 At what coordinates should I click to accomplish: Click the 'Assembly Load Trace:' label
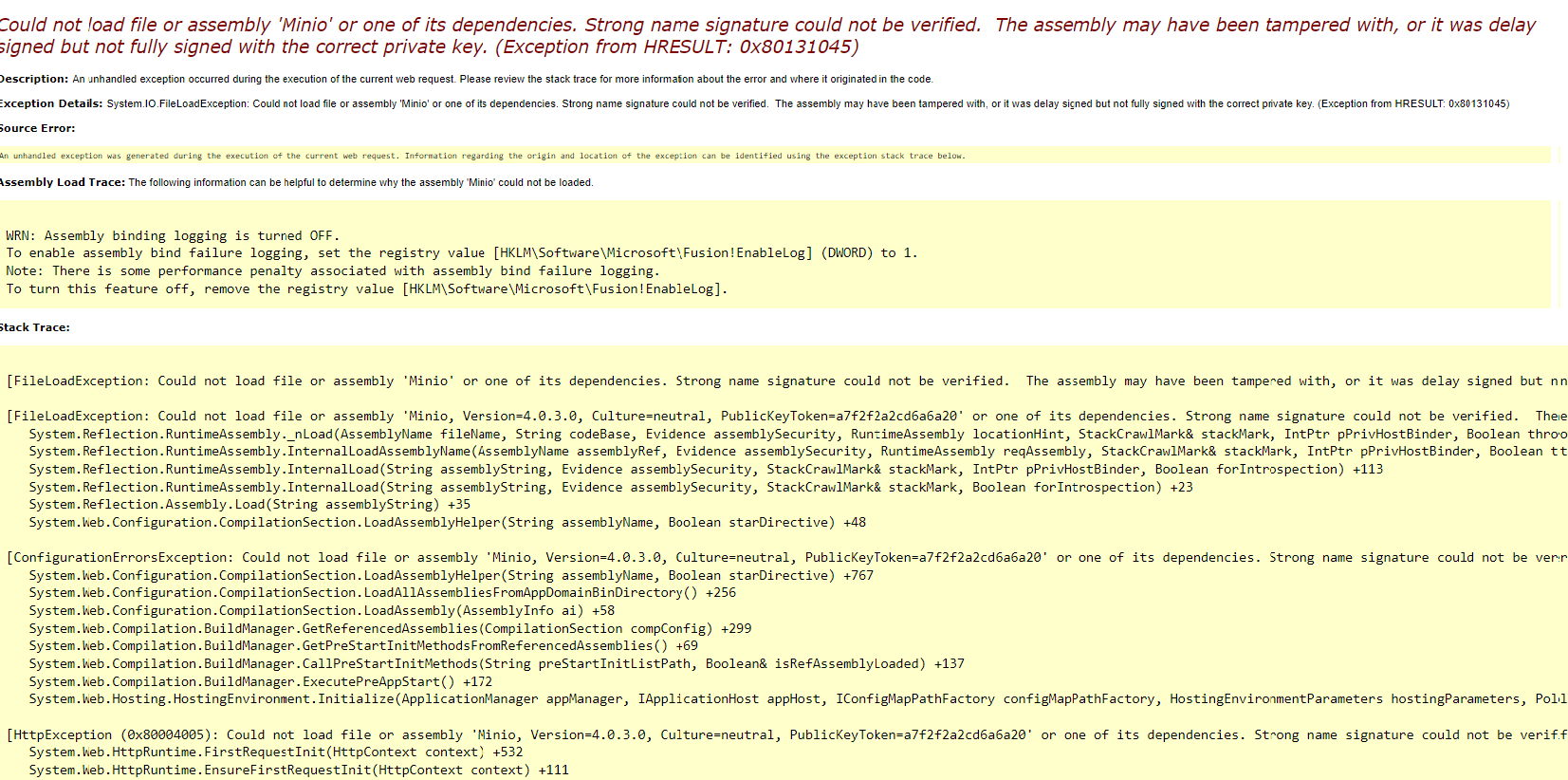(63, 182)
